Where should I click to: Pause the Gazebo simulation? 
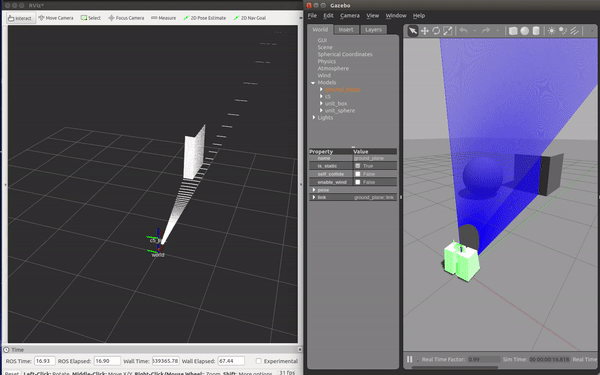pos(409,359)
